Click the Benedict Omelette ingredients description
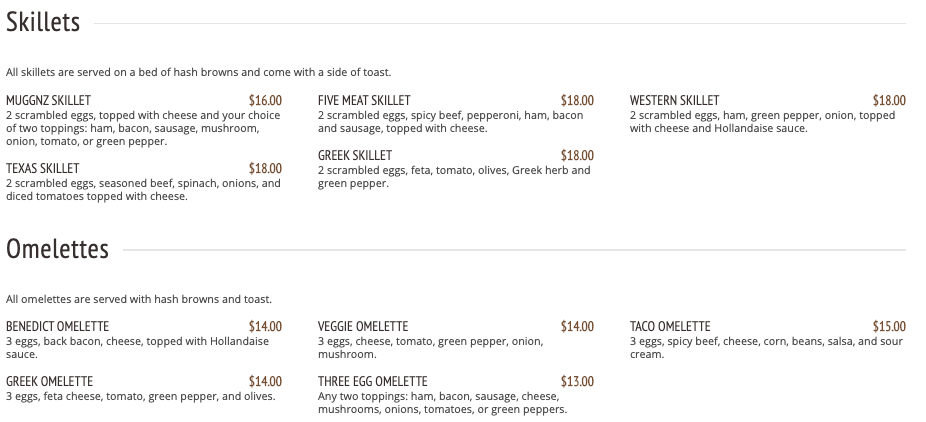The height and width of the screenshot is (422, 926). point(137,348)
